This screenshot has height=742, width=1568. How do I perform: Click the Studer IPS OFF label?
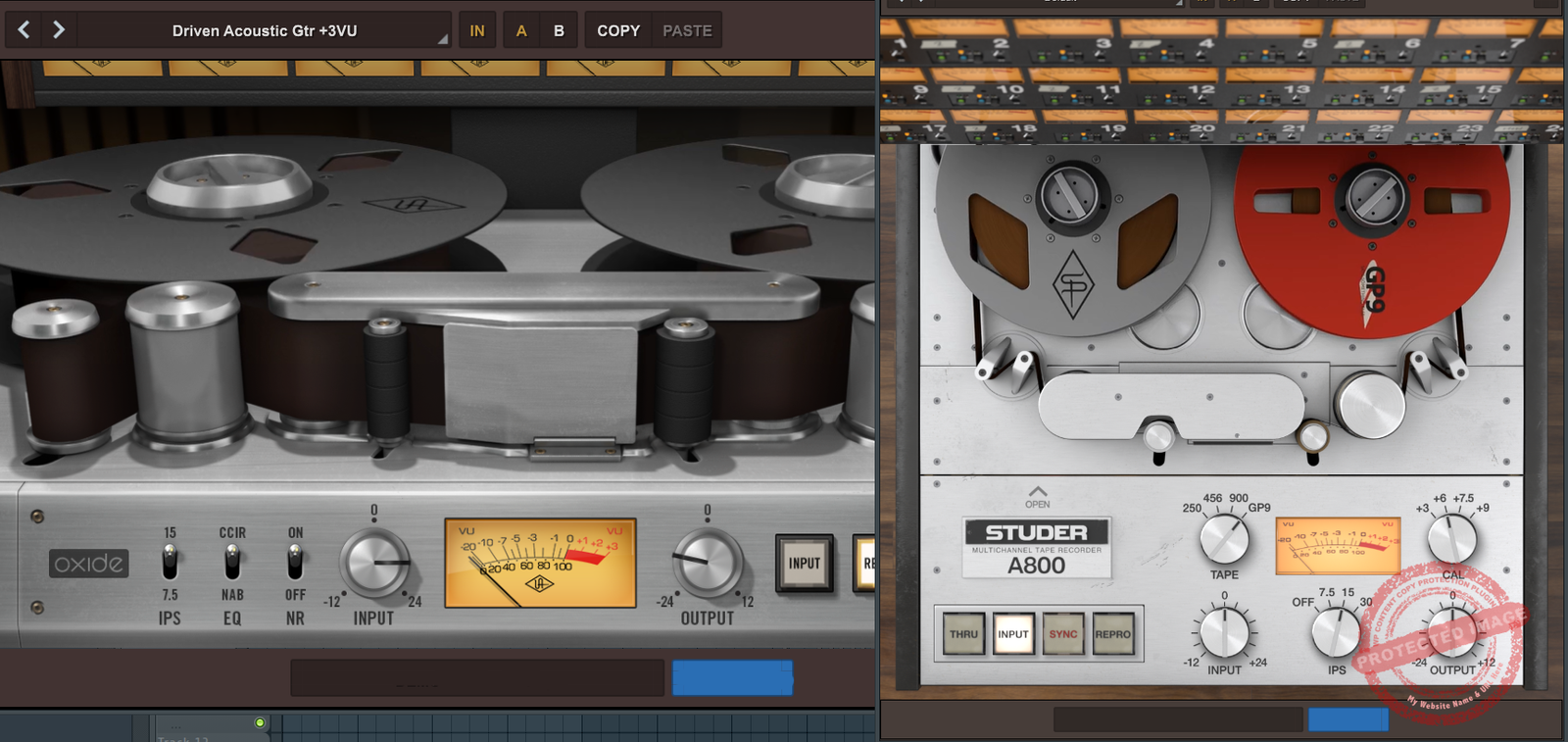pos(1302,602)
